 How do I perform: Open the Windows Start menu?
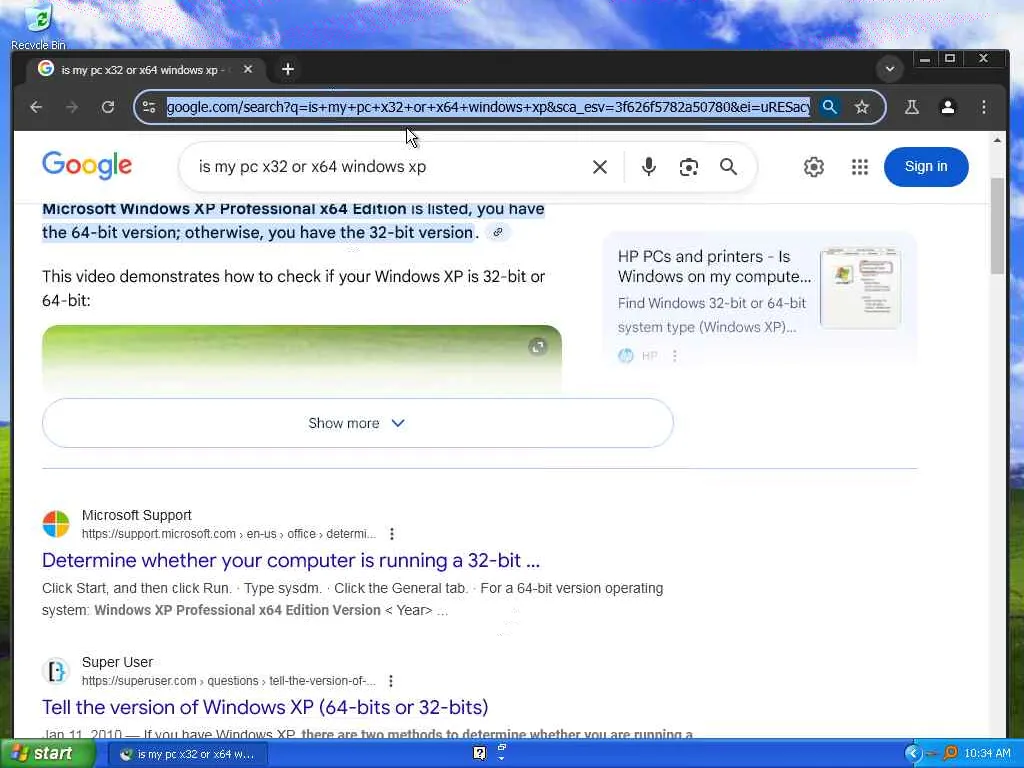(47, 754)
